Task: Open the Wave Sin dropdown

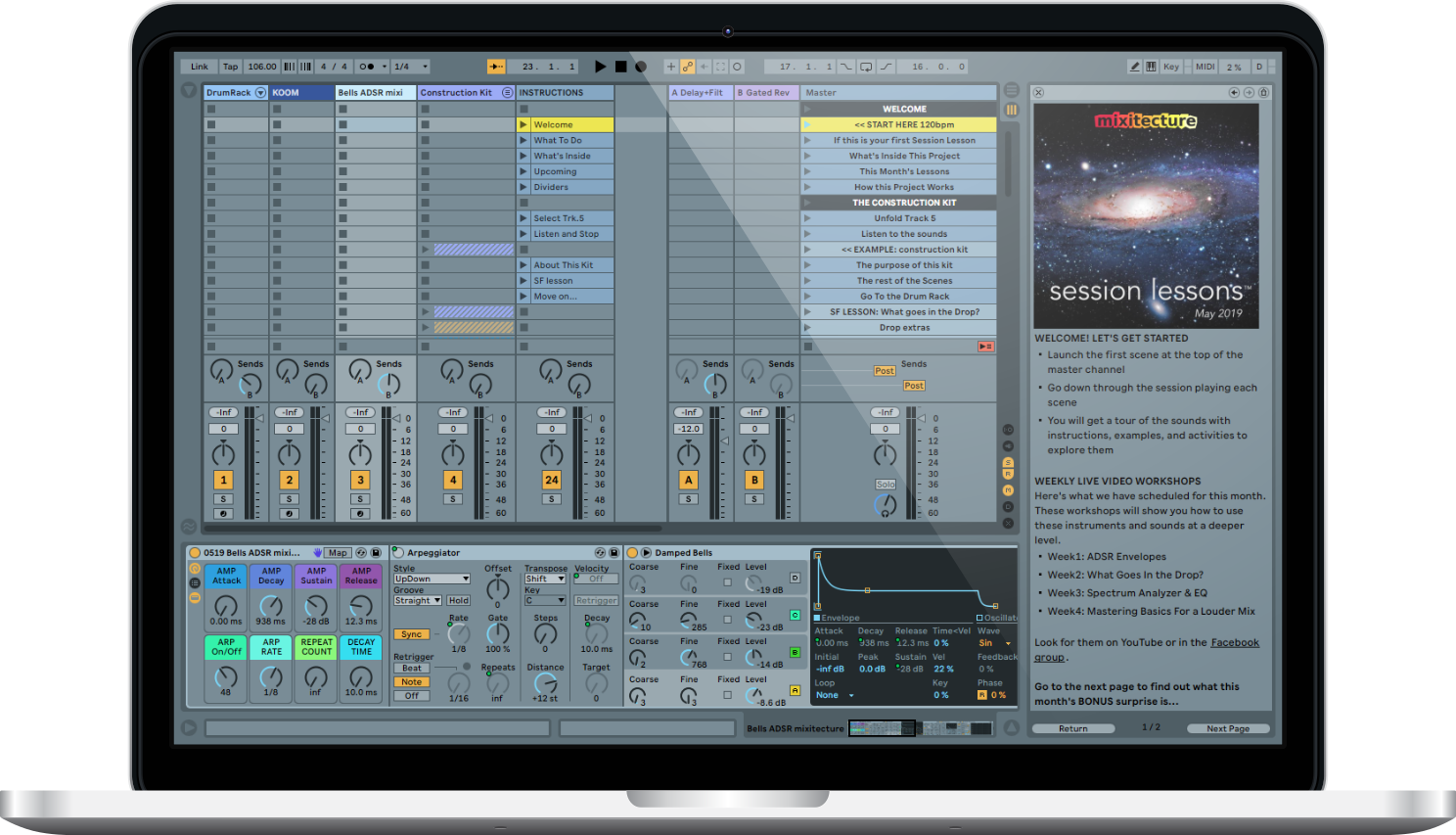Action: 995,643
